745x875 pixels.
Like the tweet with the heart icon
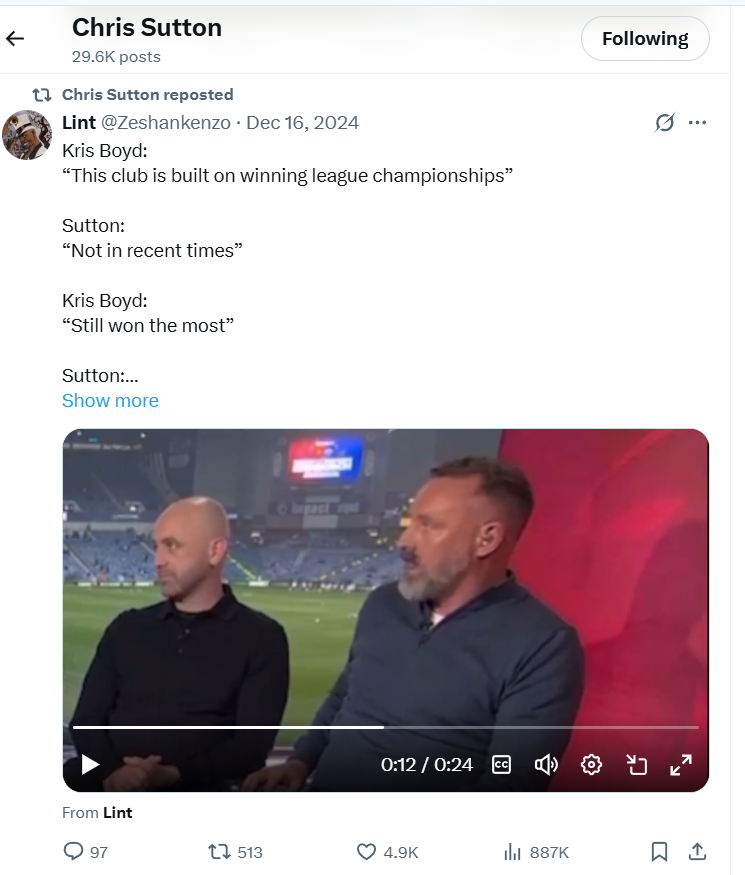[366, 852]
